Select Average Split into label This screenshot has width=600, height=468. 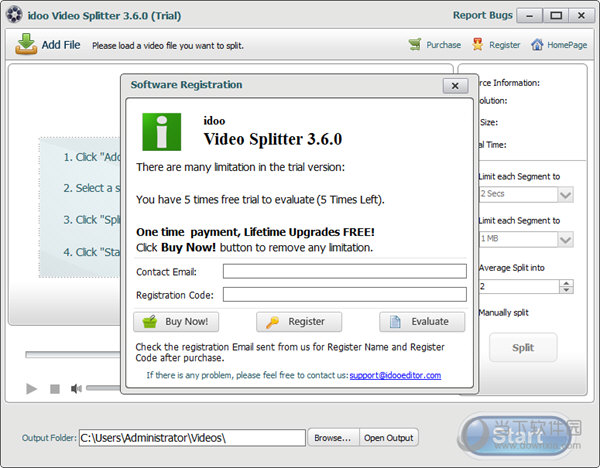[x=512, y=268]
